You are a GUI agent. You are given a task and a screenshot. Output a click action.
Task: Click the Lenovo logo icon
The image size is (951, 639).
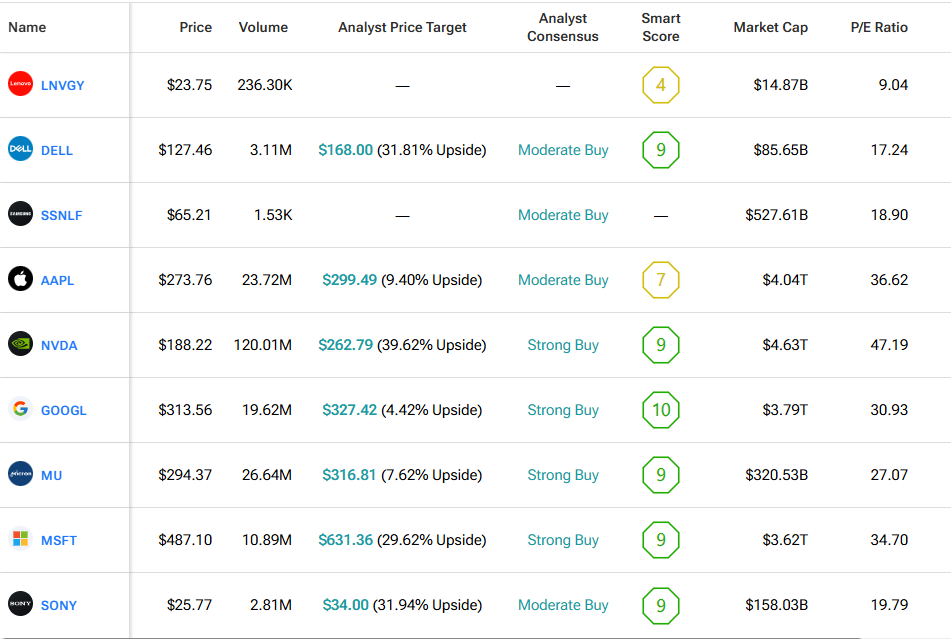point(20,85)
